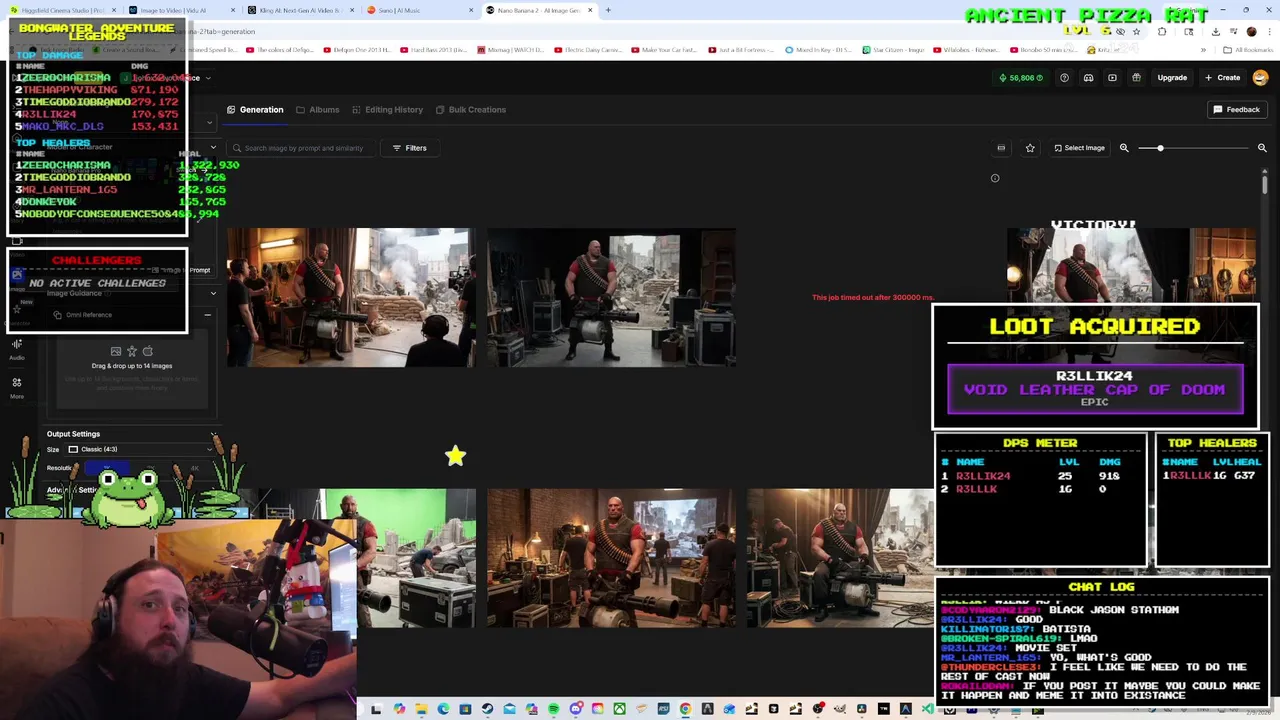The height and width of the screenshot is (720, 1280).
Task: Click the star favorites icon in drop zone
Action: click(132, 351)
